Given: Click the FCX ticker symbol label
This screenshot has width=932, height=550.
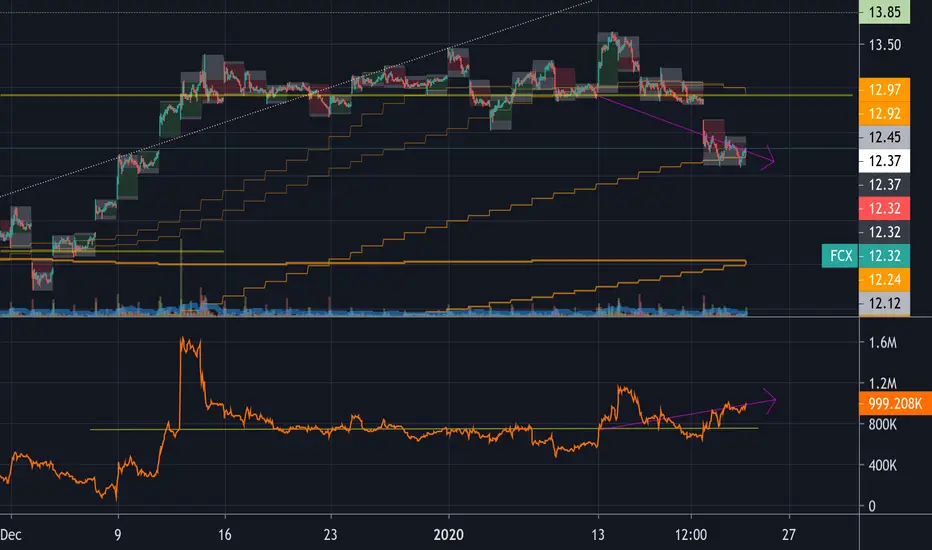Looking at the screenshot, I should (840, 256).
